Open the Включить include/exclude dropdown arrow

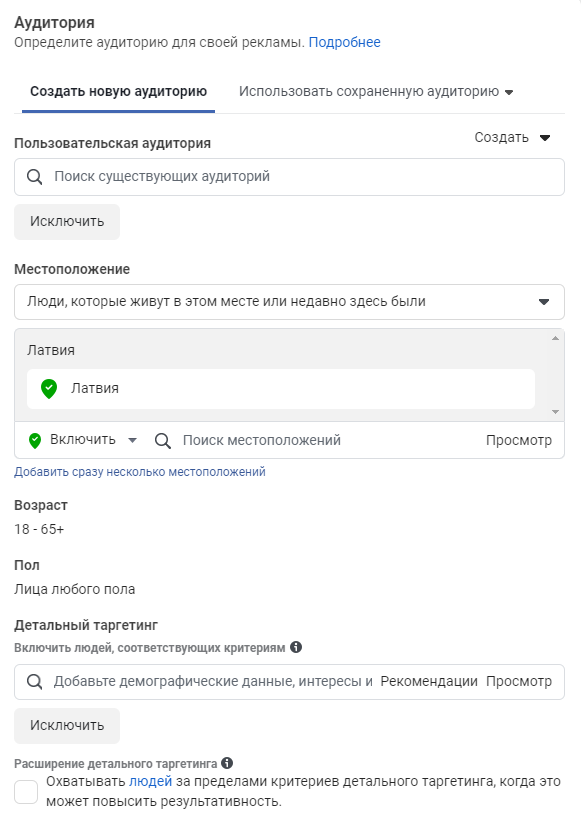pyautogui.click(x=132, y=440)
